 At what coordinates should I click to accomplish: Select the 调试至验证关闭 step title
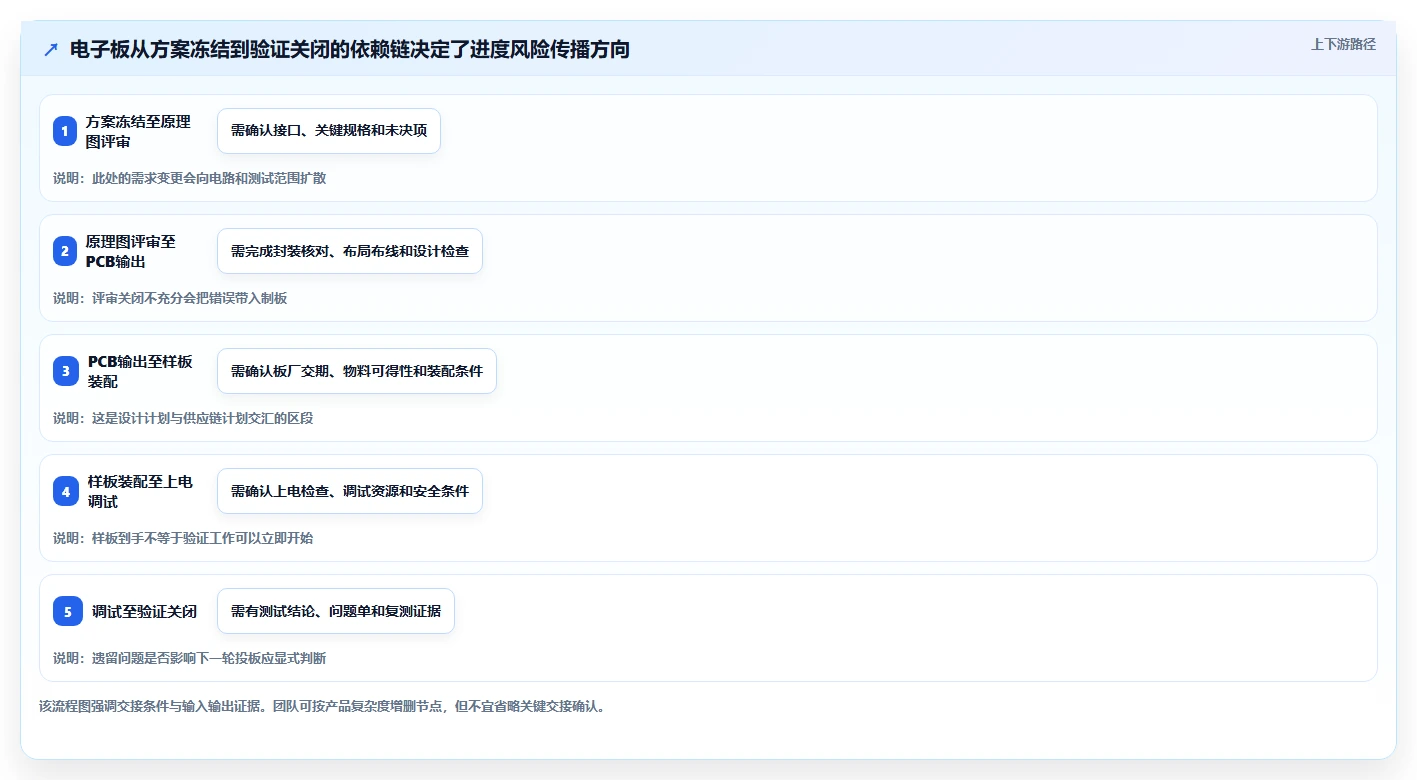(144, 611)
